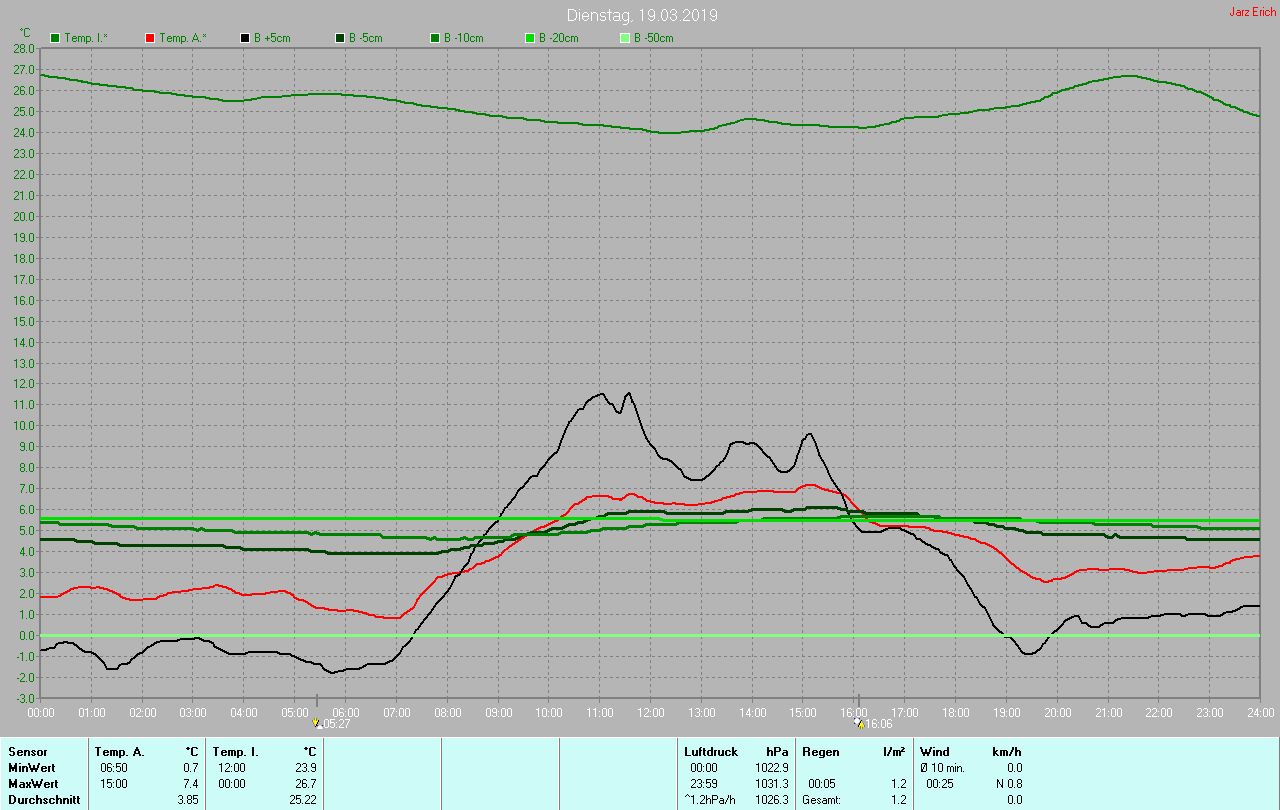1280x810 pixels.
Task: Click the Temp. I. column header
Action: pos(236,751)
